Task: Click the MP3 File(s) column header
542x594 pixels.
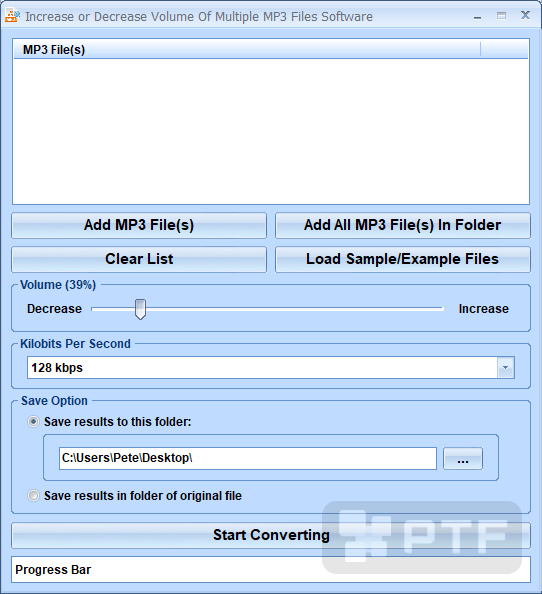Action: click(247, 50)
